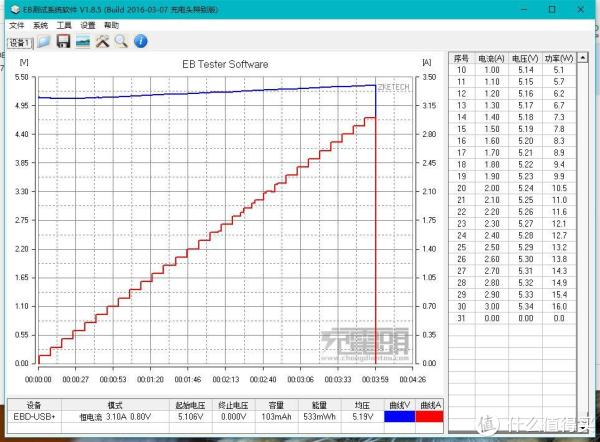Click the blue info about icon
The image size is (600, 442).
140,41
